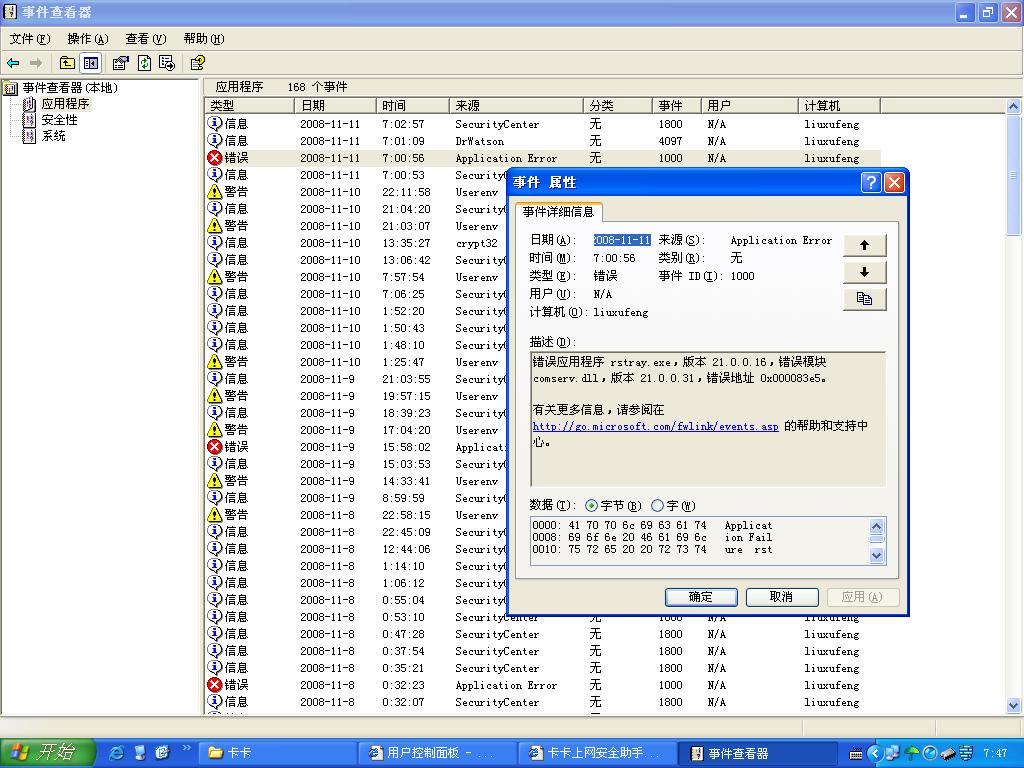Select the 安全性 log in the tree
Image resolution: width=1024 pixels, height=768 pixels.
coord(59,120)
